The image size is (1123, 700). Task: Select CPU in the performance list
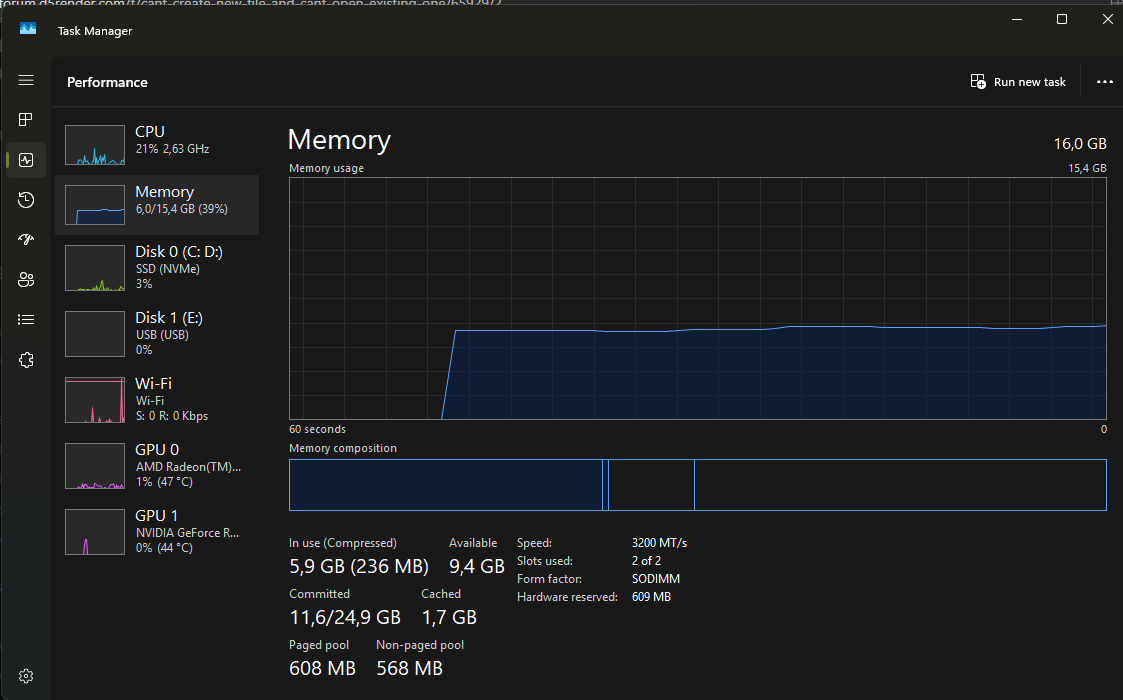tap(157, 145)
